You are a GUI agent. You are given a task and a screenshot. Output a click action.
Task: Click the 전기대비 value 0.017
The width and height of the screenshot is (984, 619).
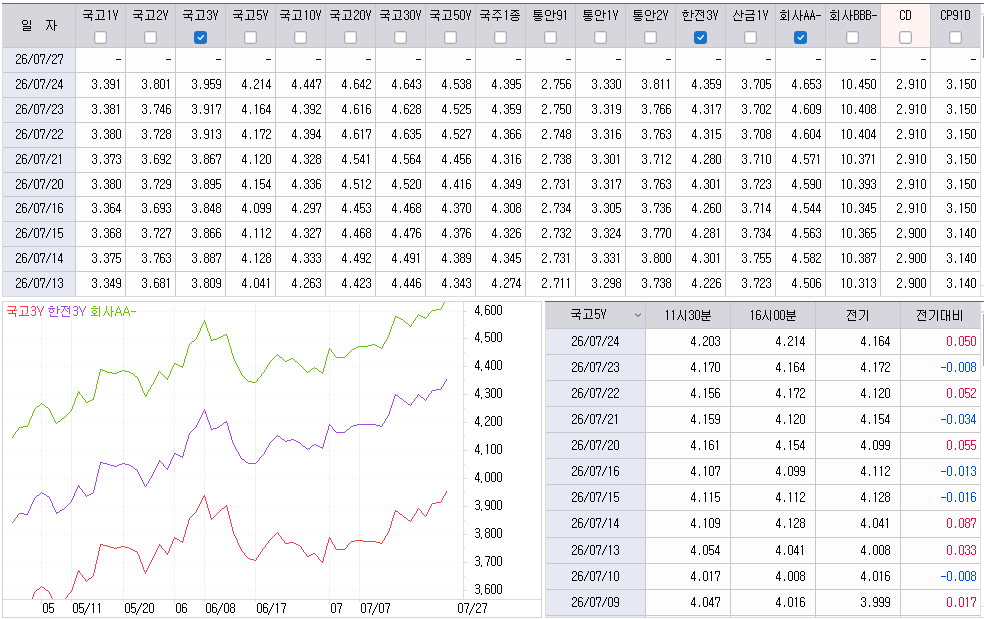[961, 602]
